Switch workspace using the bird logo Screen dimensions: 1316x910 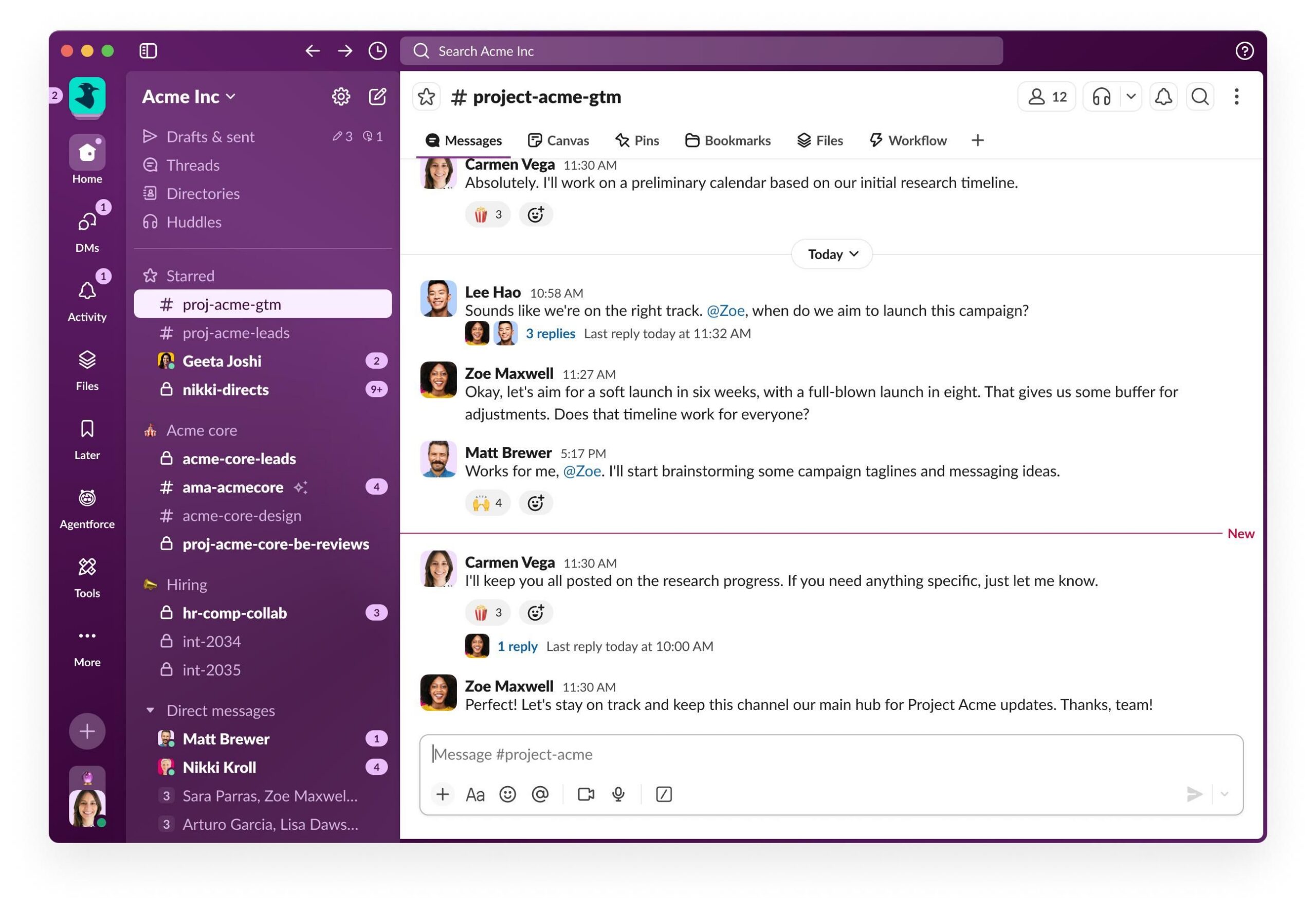[x=87, y=95]
